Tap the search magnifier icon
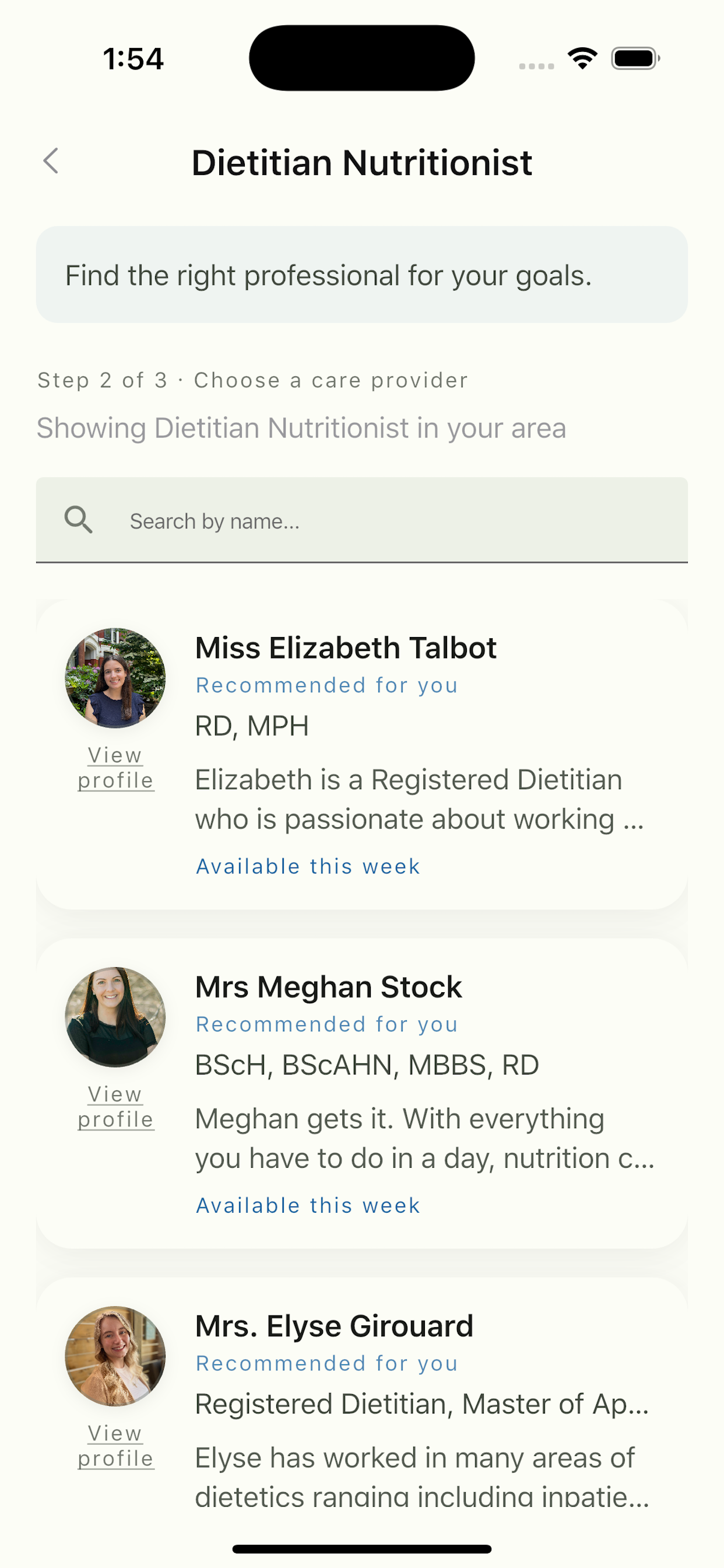724x1568 pixels. [79, 520]
